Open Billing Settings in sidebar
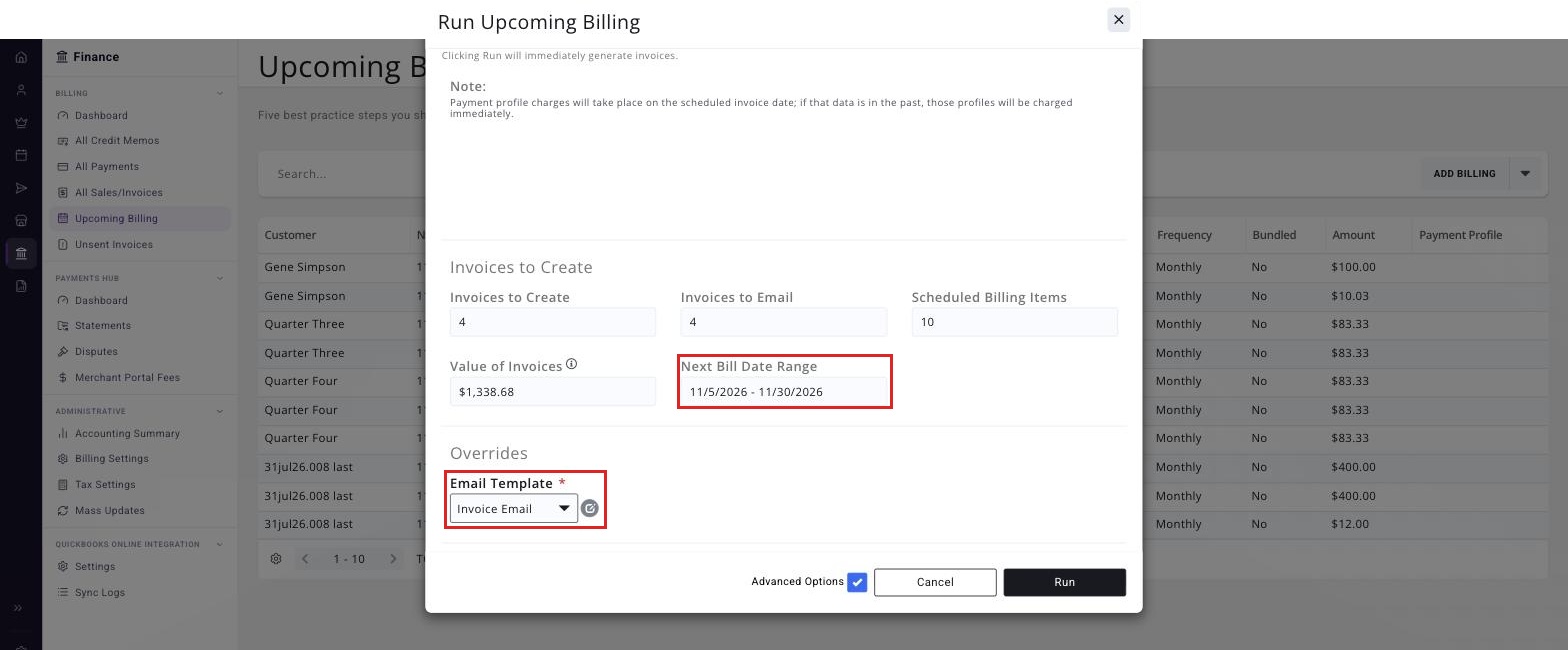1568x650 pixels. coord(111,459)
